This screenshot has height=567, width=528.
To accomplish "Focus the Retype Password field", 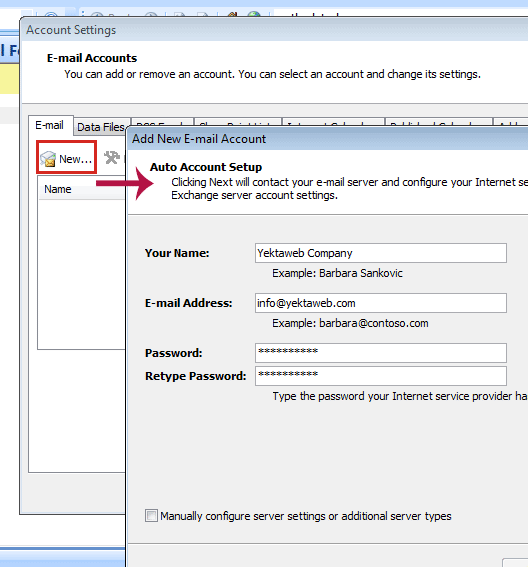I will pos(380,376).
